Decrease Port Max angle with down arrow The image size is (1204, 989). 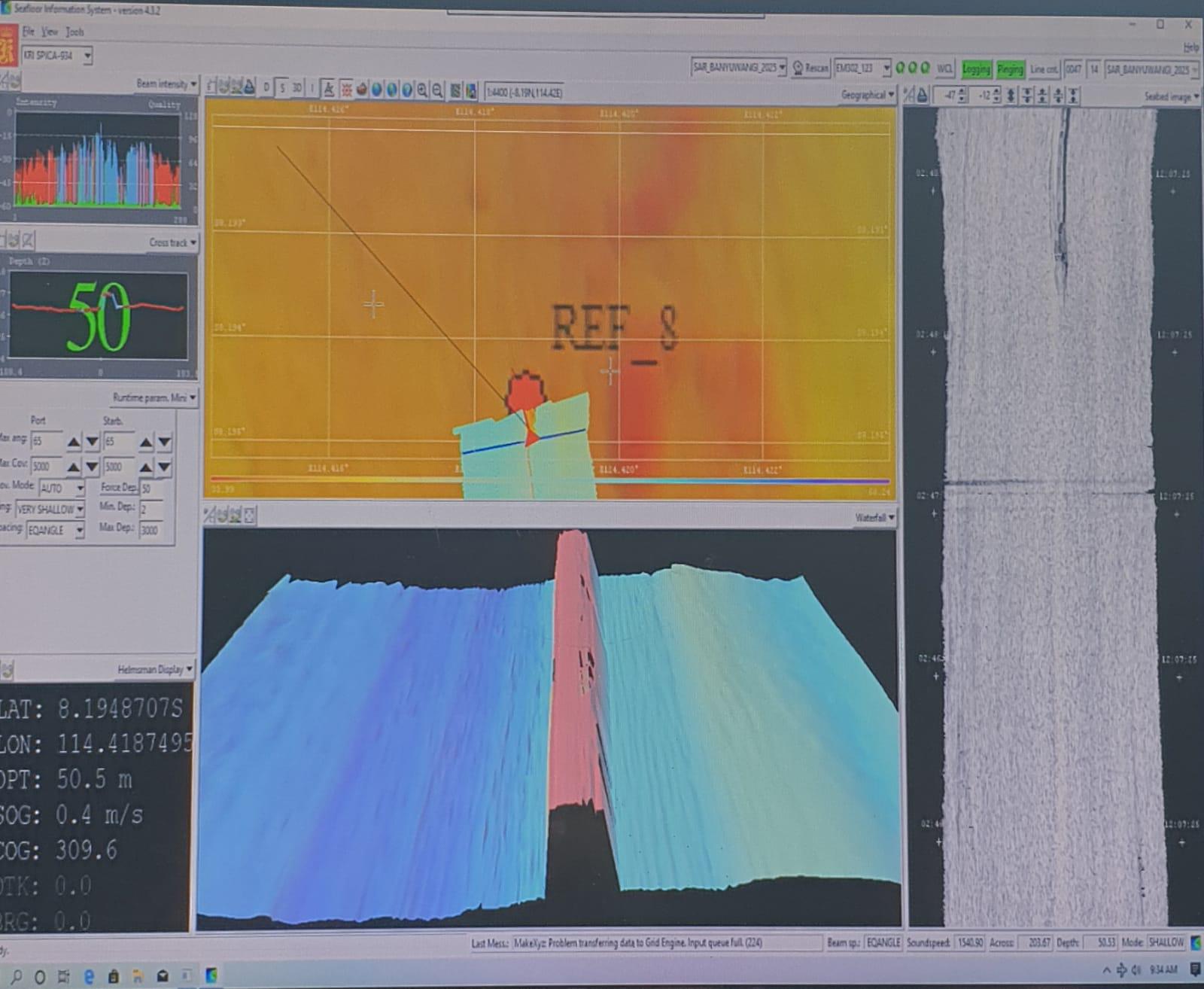pos(92,443)
